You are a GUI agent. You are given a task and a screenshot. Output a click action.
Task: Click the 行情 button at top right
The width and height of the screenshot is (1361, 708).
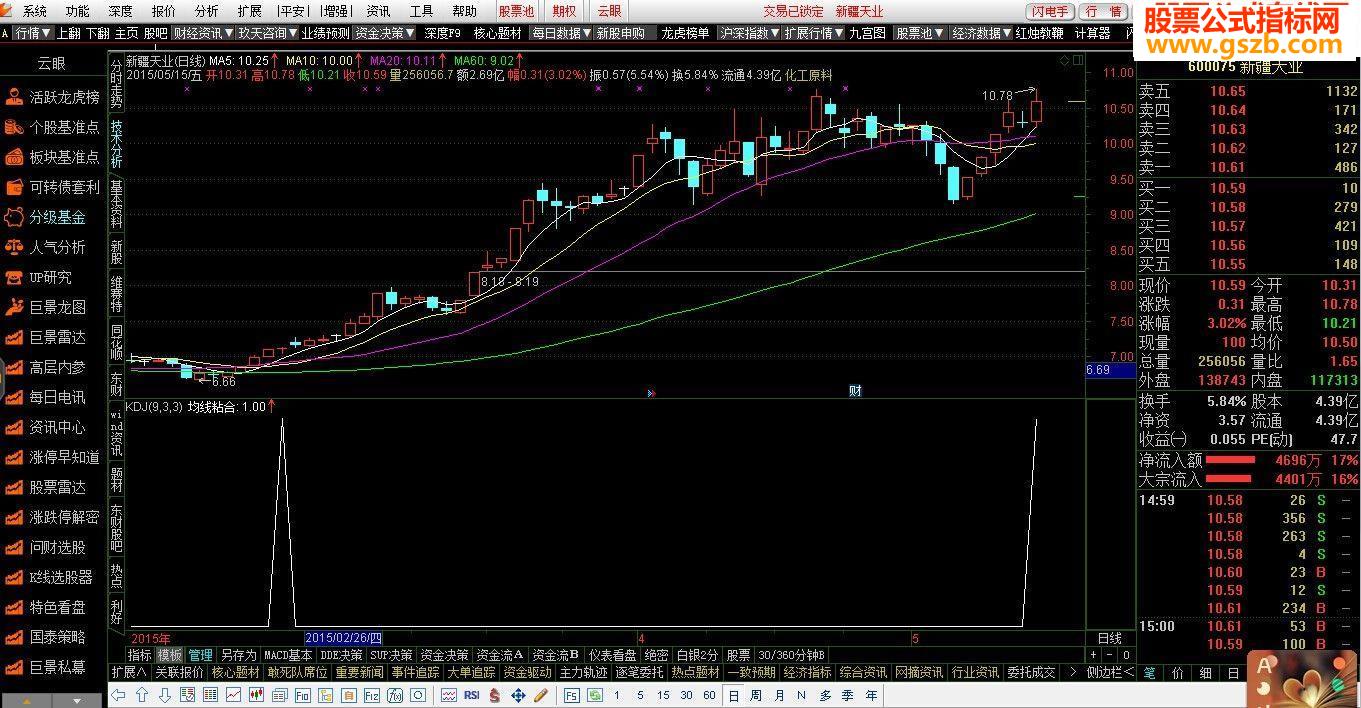pos(1103,11)
